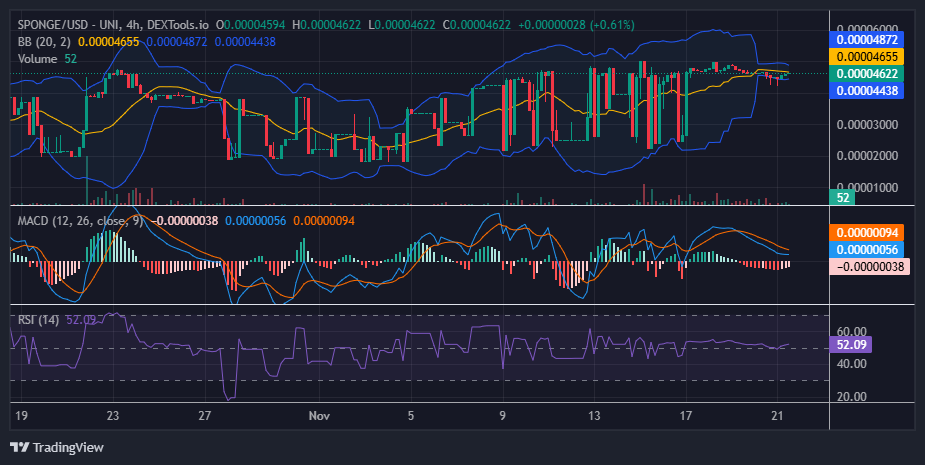Click the orange 0.00000094 MACD signal tag

tap(867, 232)
